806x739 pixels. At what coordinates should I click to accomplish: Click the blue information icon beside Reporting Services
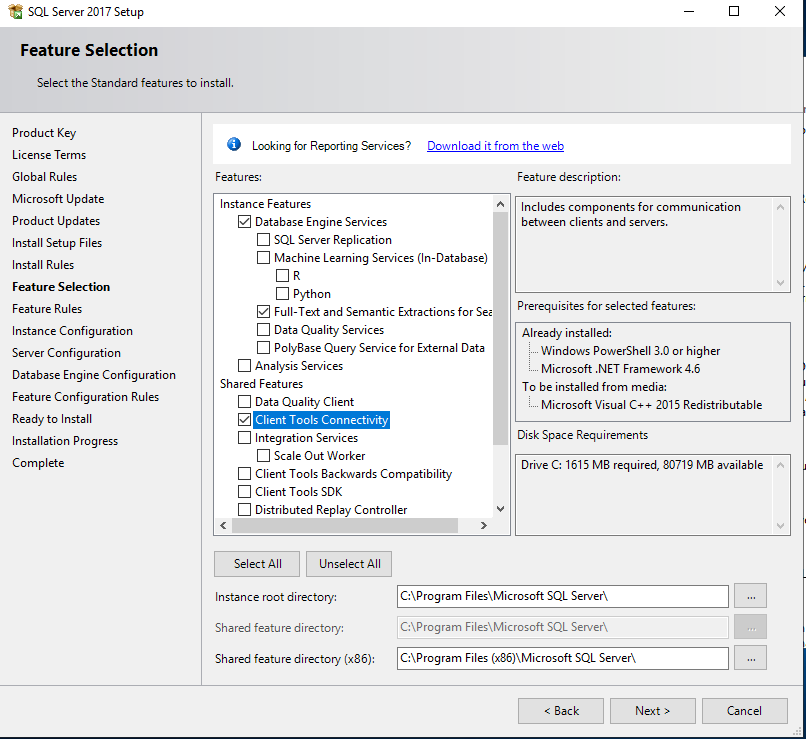click(x=234, y=144)
